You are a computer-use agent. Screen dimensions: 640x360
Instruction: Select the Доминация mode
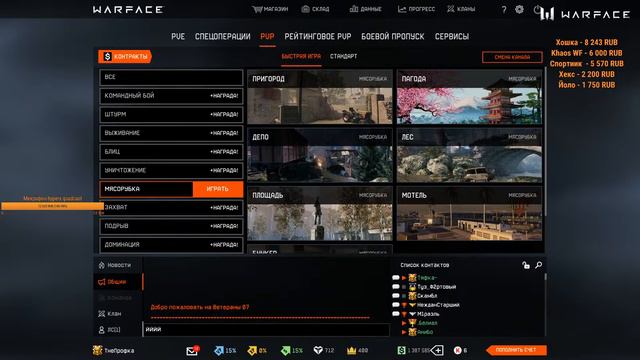[x=171, y=245]
